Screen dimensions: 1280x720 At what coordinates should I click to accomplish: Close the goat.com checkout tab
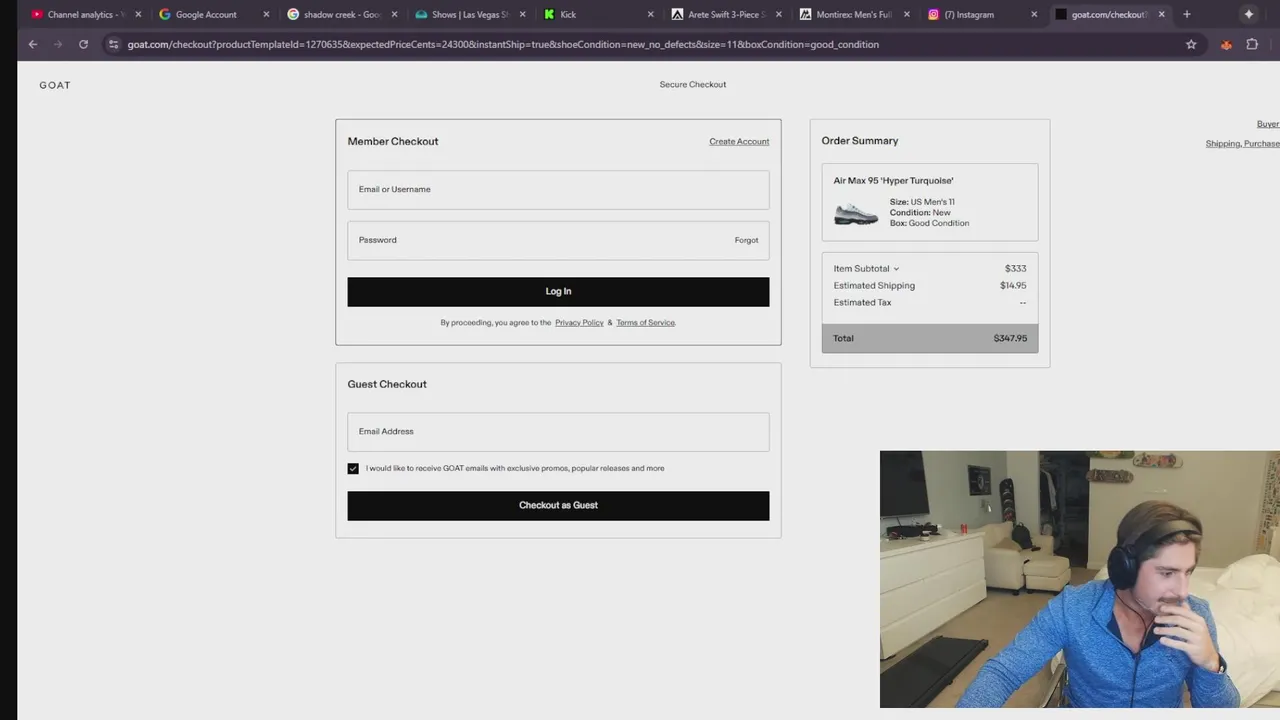click(x=1161, y=14)
